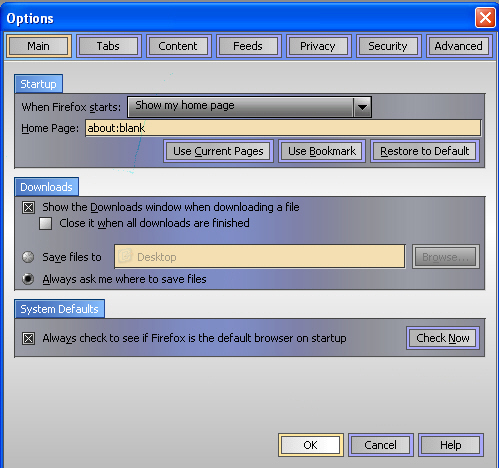499x468 pixels.
Task: Click the Check Now button
Action: pyautogui.click(x=443, y=338)
